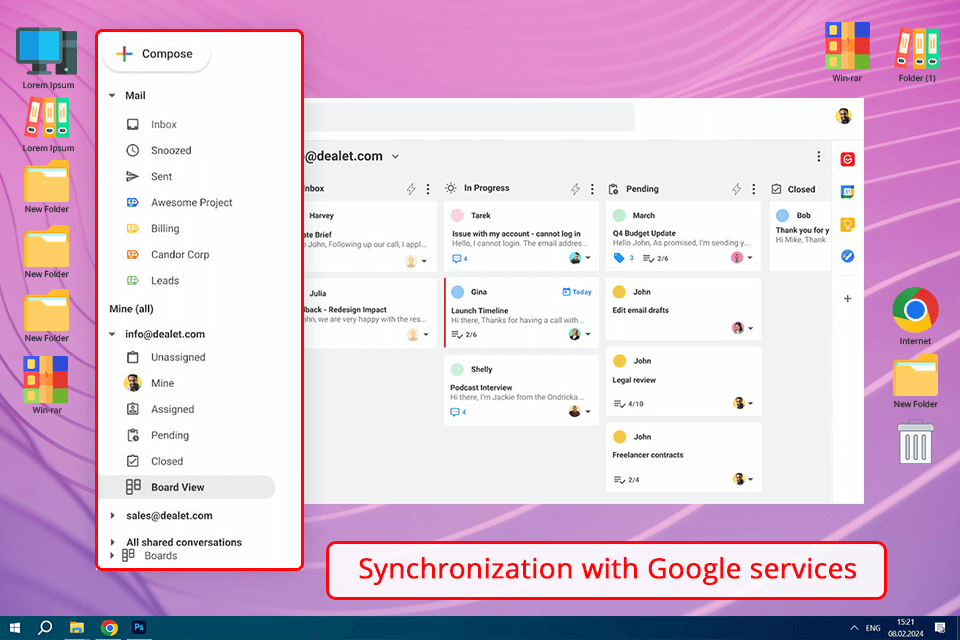Click the plus add-on icon in side panel
960x640 pixels.
pyautogui.click(x=847, y=299)
